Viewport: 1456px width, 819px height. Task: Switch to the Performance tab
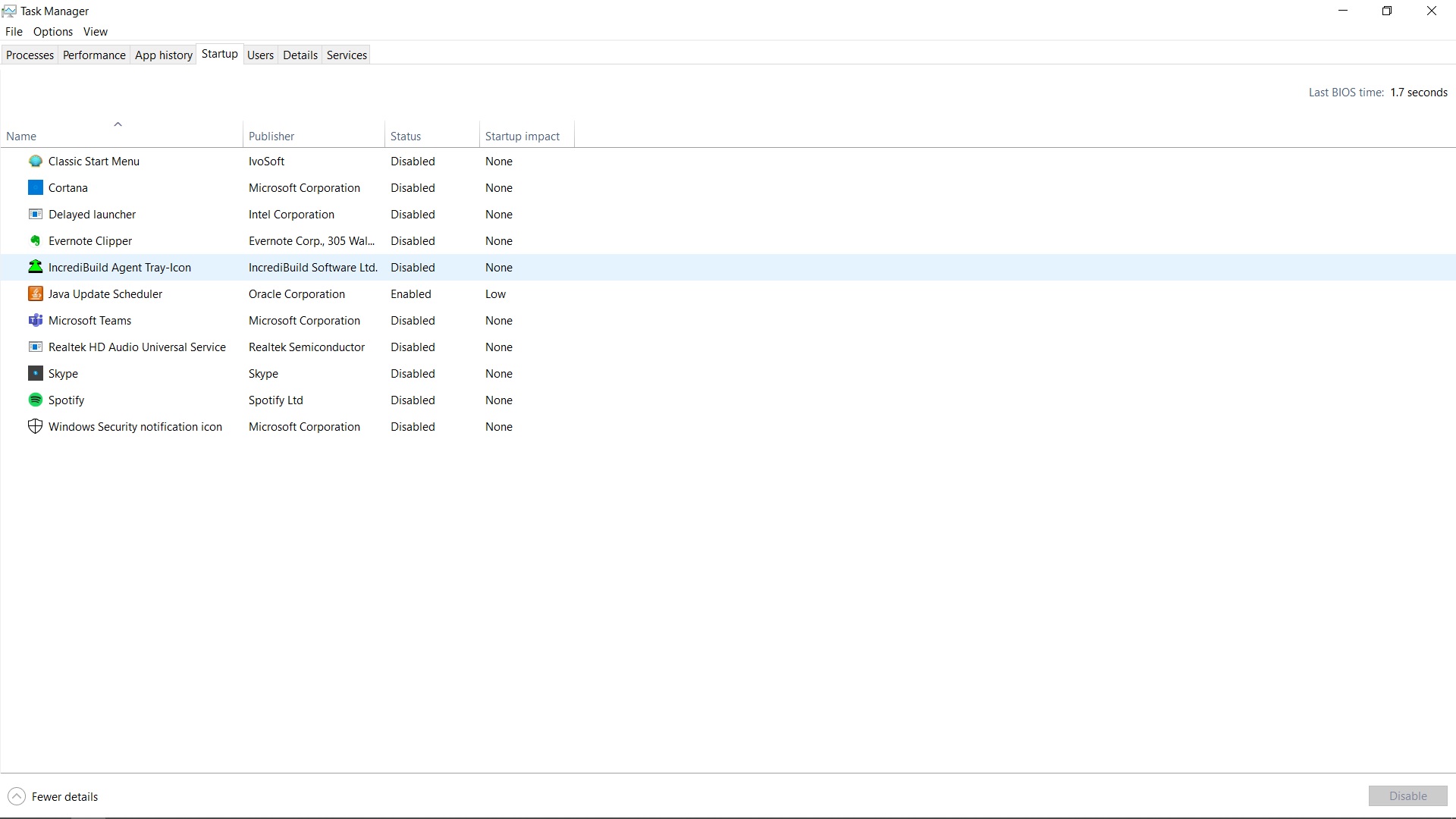click(x=94, y=55)
